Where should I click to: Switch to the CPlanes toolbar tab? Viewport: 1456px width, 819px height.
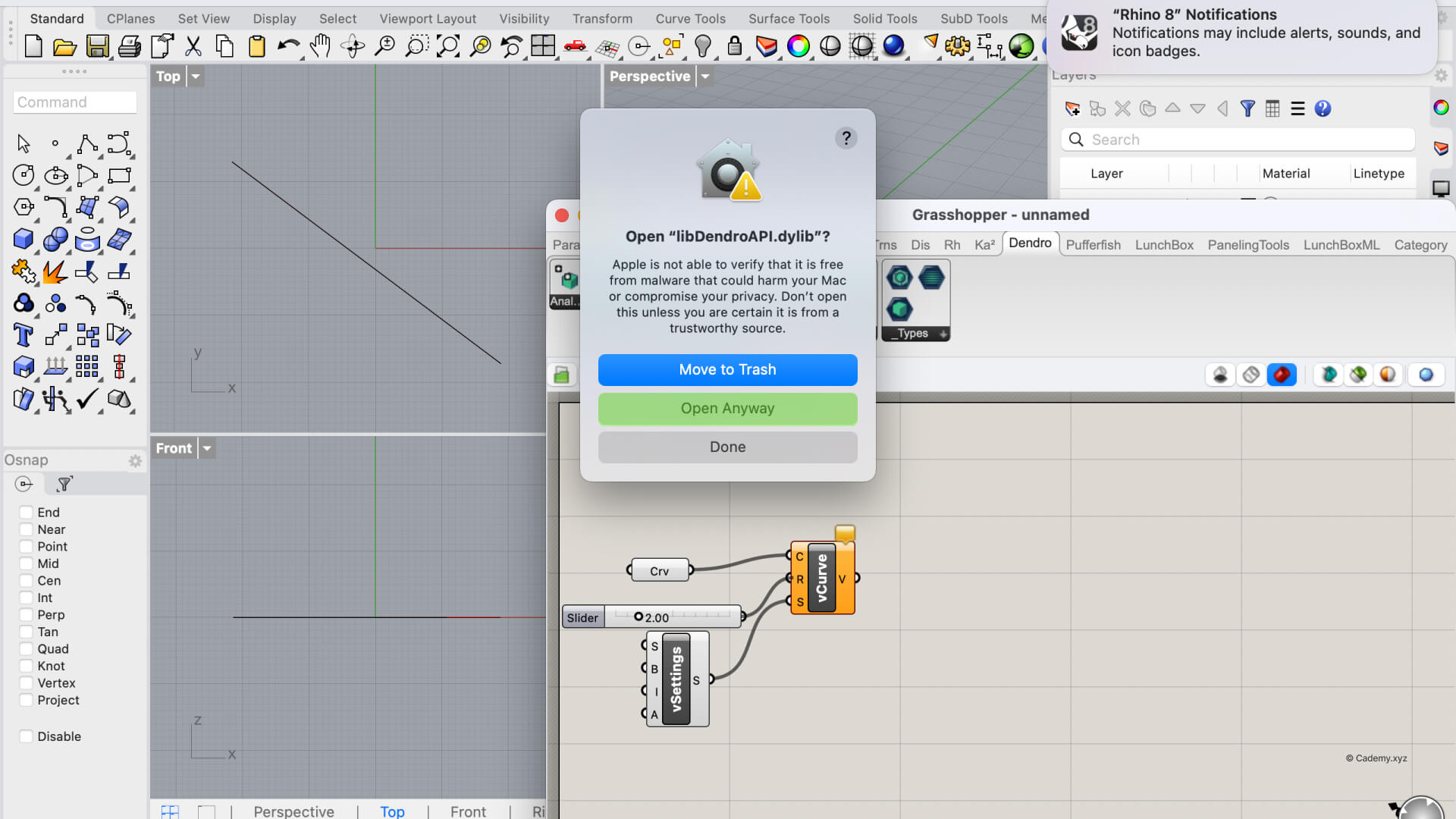pyautogui.click(x=130, y=18)
